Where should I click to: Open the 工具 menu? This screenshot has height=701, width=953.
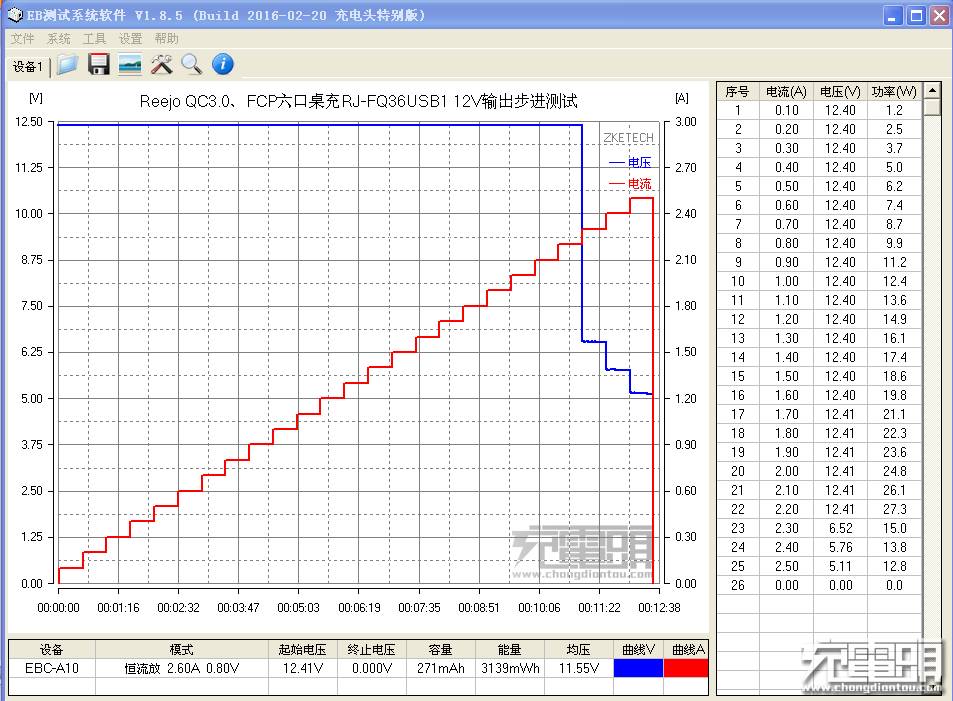click(x=94, y=38)
